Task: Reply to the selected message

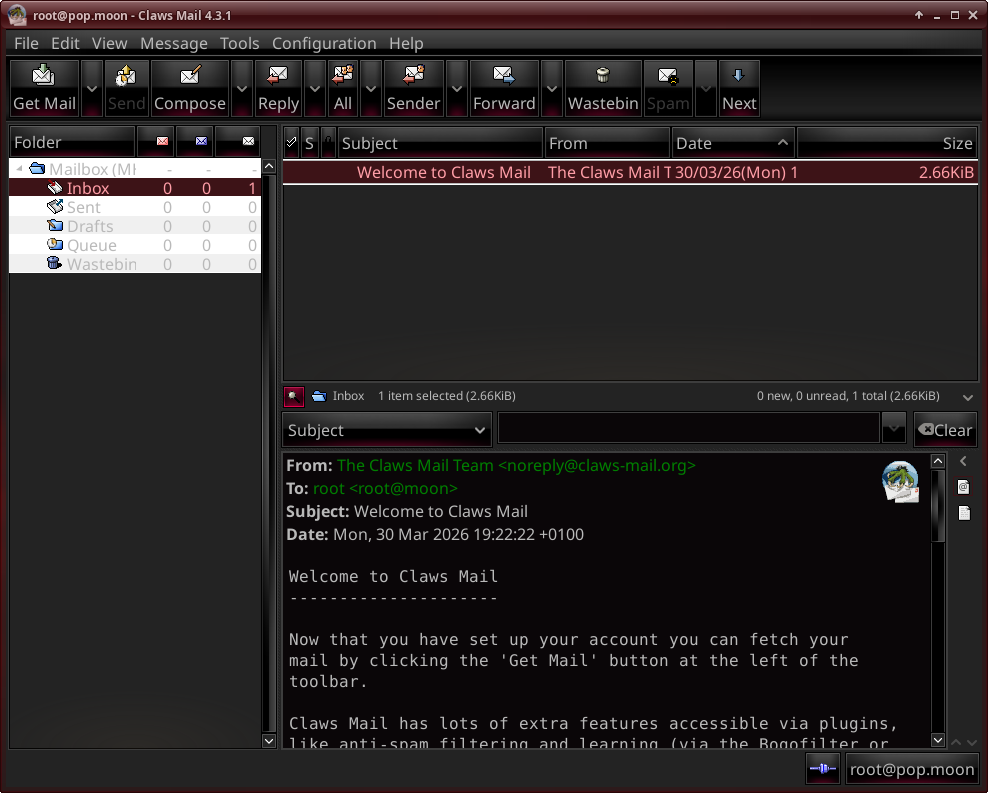Action: click(278, 88)
